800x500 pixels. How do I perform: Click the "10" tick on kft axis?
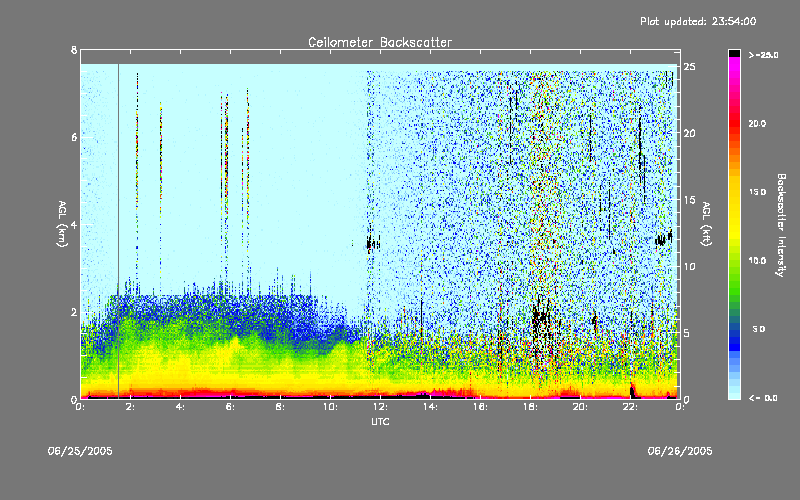[x=689, y=266]
